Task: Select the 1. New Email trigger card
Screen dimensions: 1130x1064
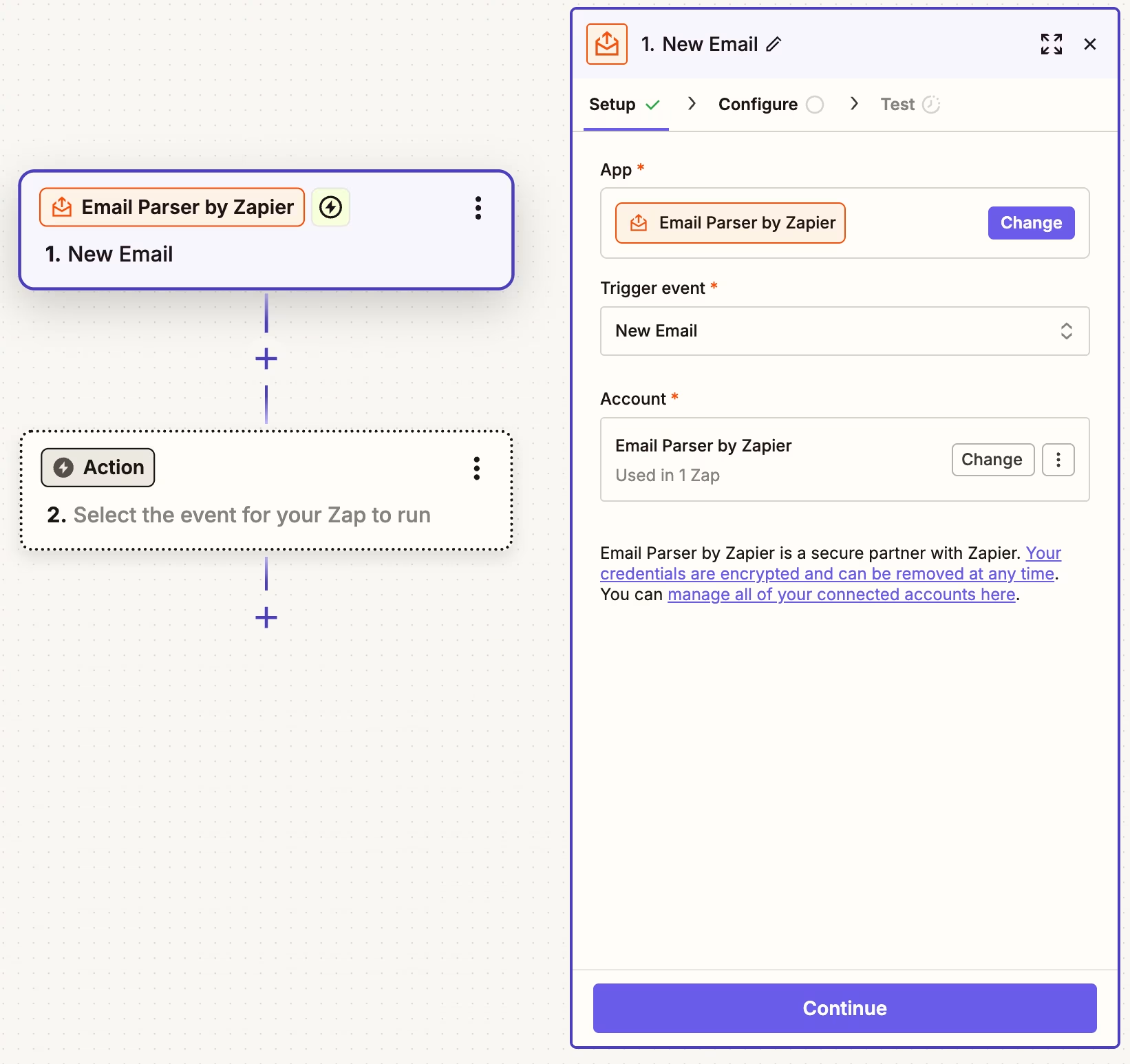Action: (266, 230)
